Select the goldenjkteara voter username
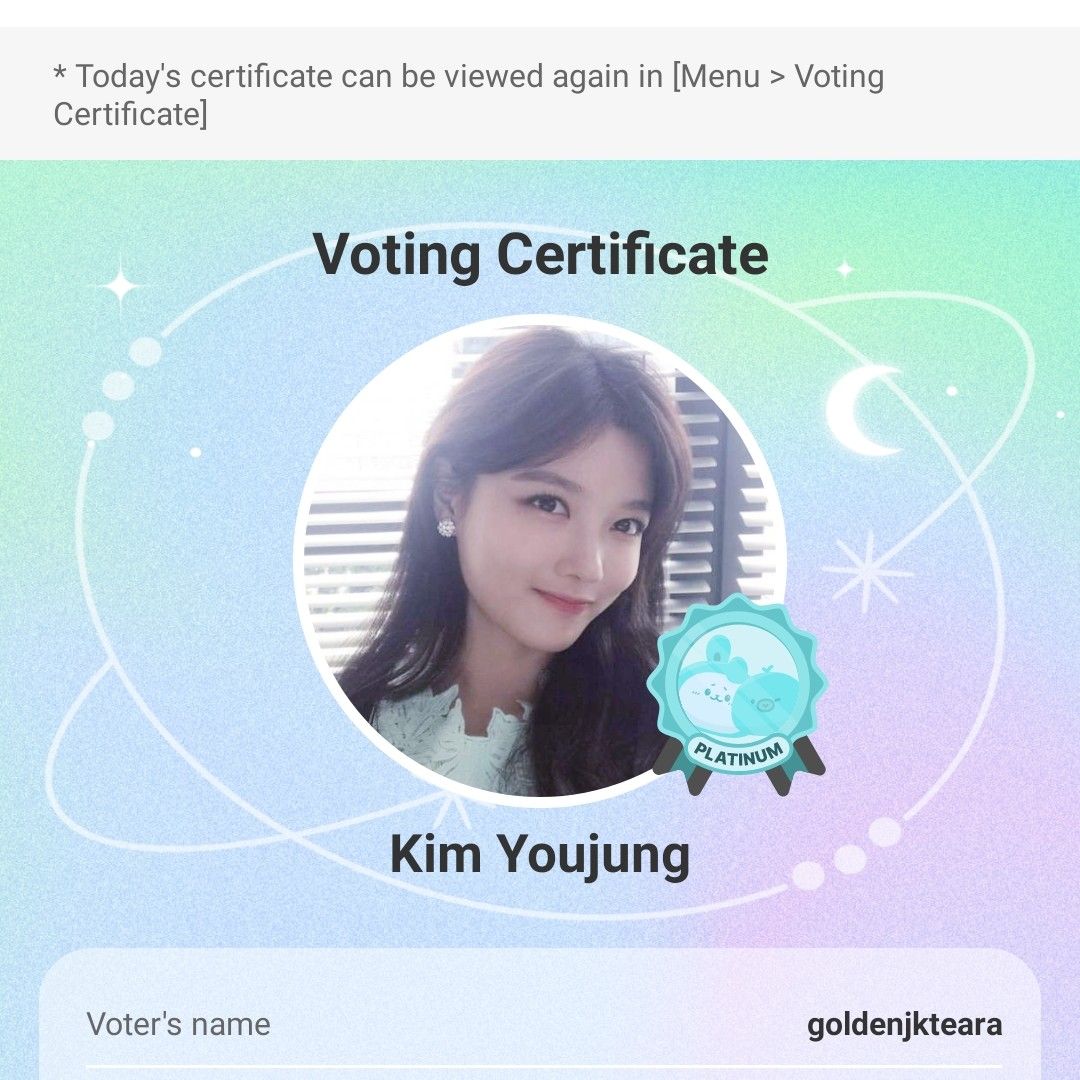Screen dimensions: 1080x1080 pos(904,1025)
